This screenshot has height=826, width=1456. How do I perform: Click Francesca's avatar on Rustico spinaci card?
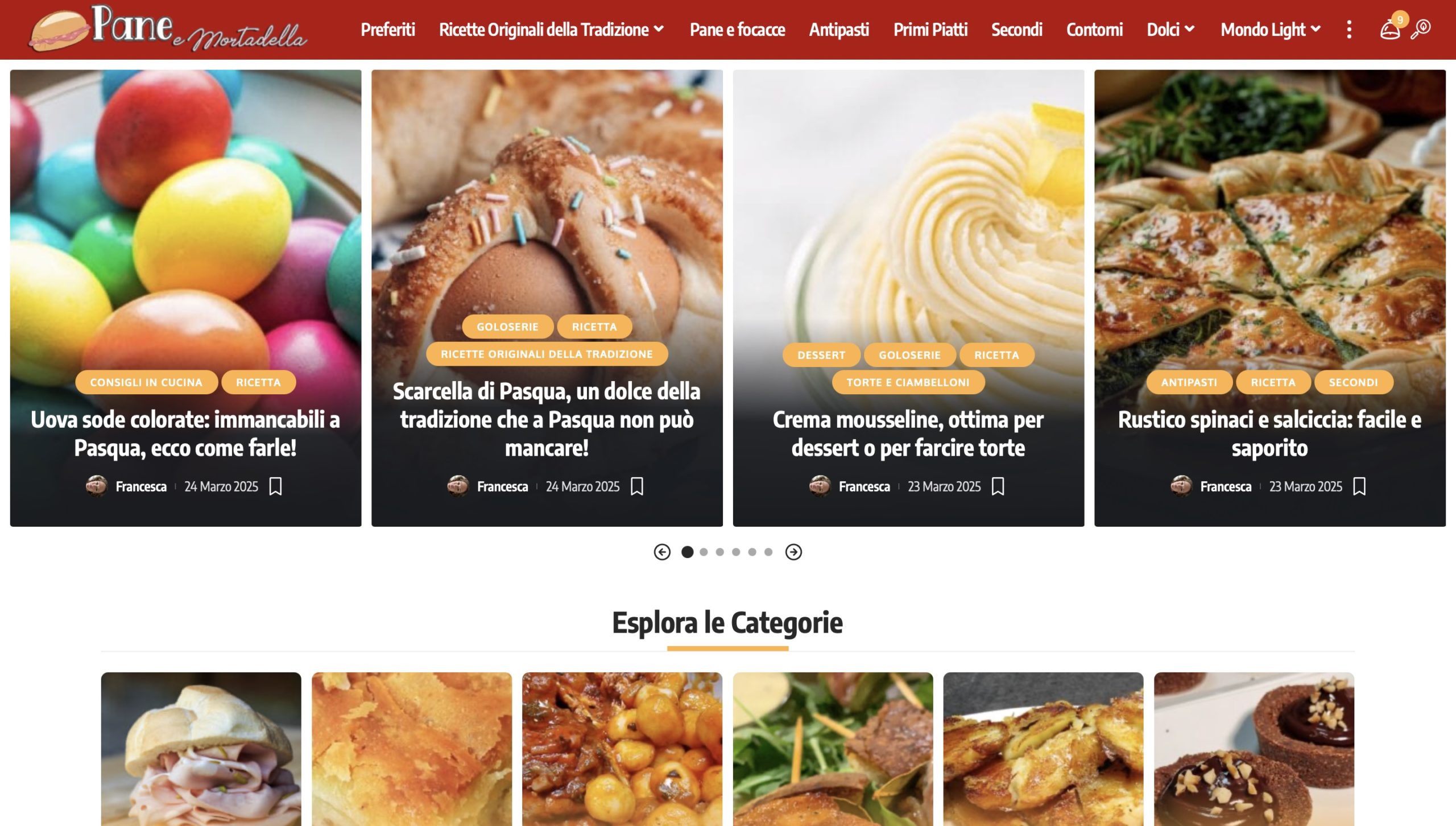(1181, 486)
